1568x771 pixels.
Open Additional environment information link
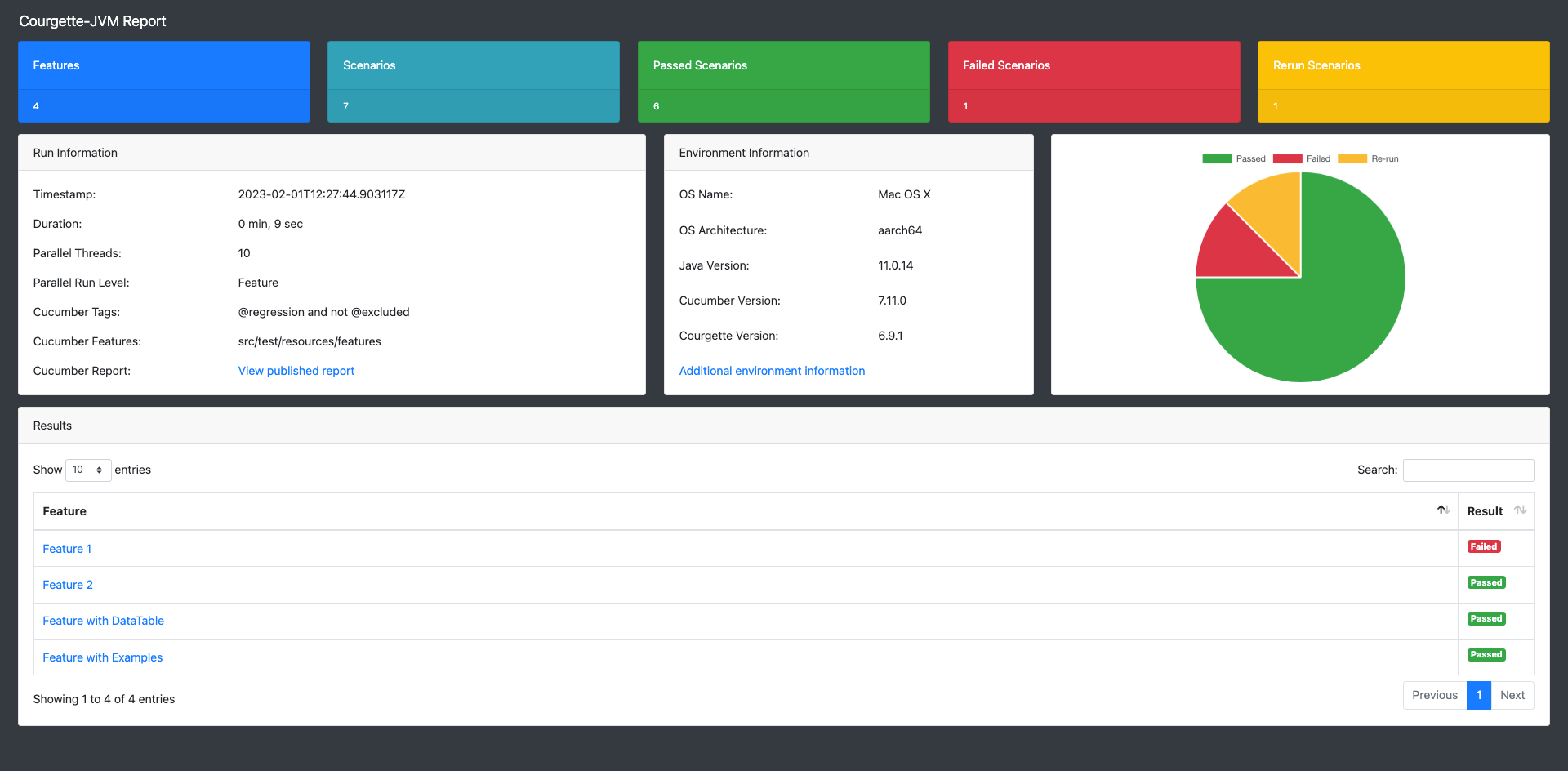[772, 371]
